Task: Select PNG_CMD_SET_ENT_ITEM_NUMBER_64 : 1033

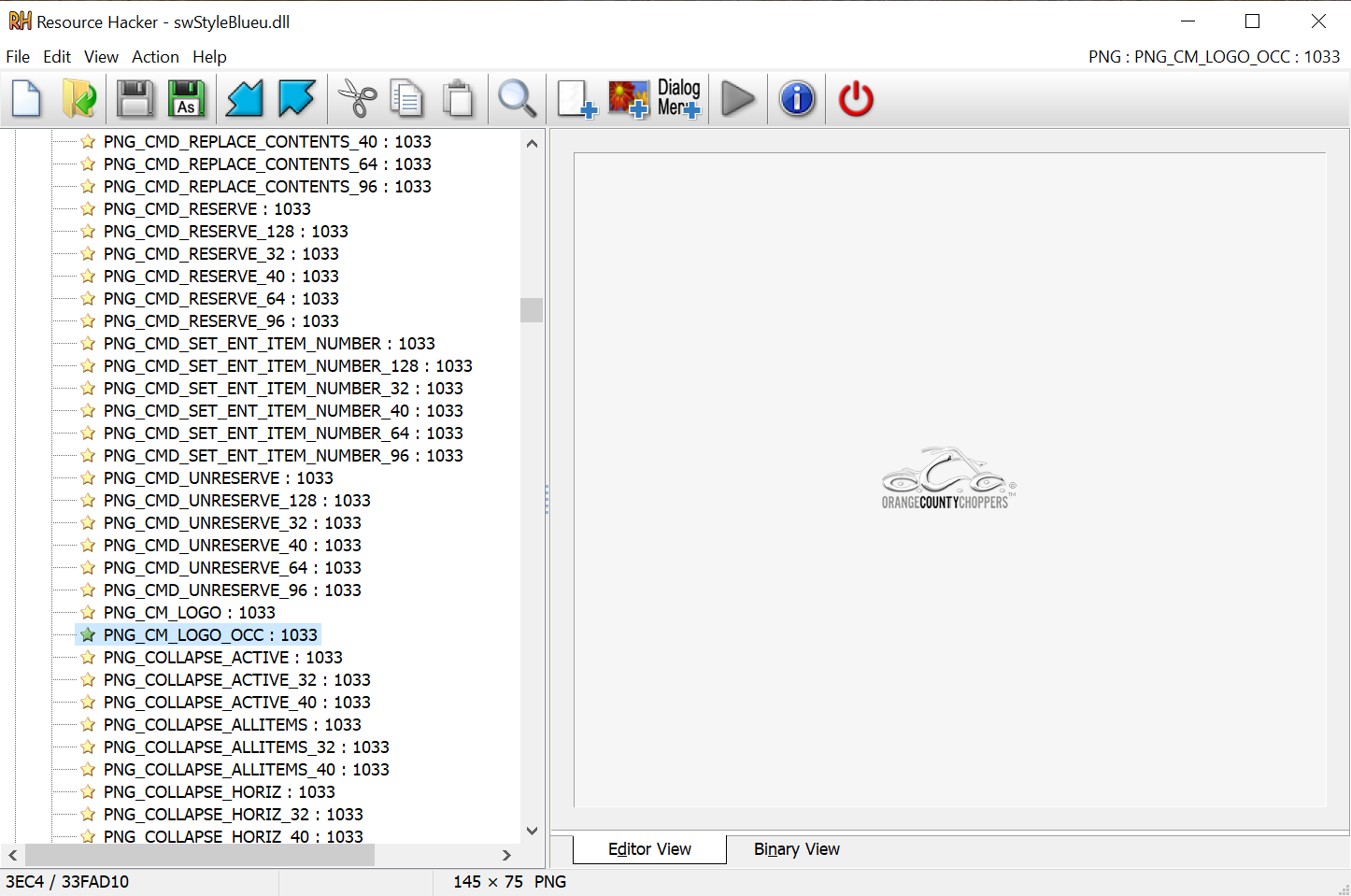Action: point(283,433)
